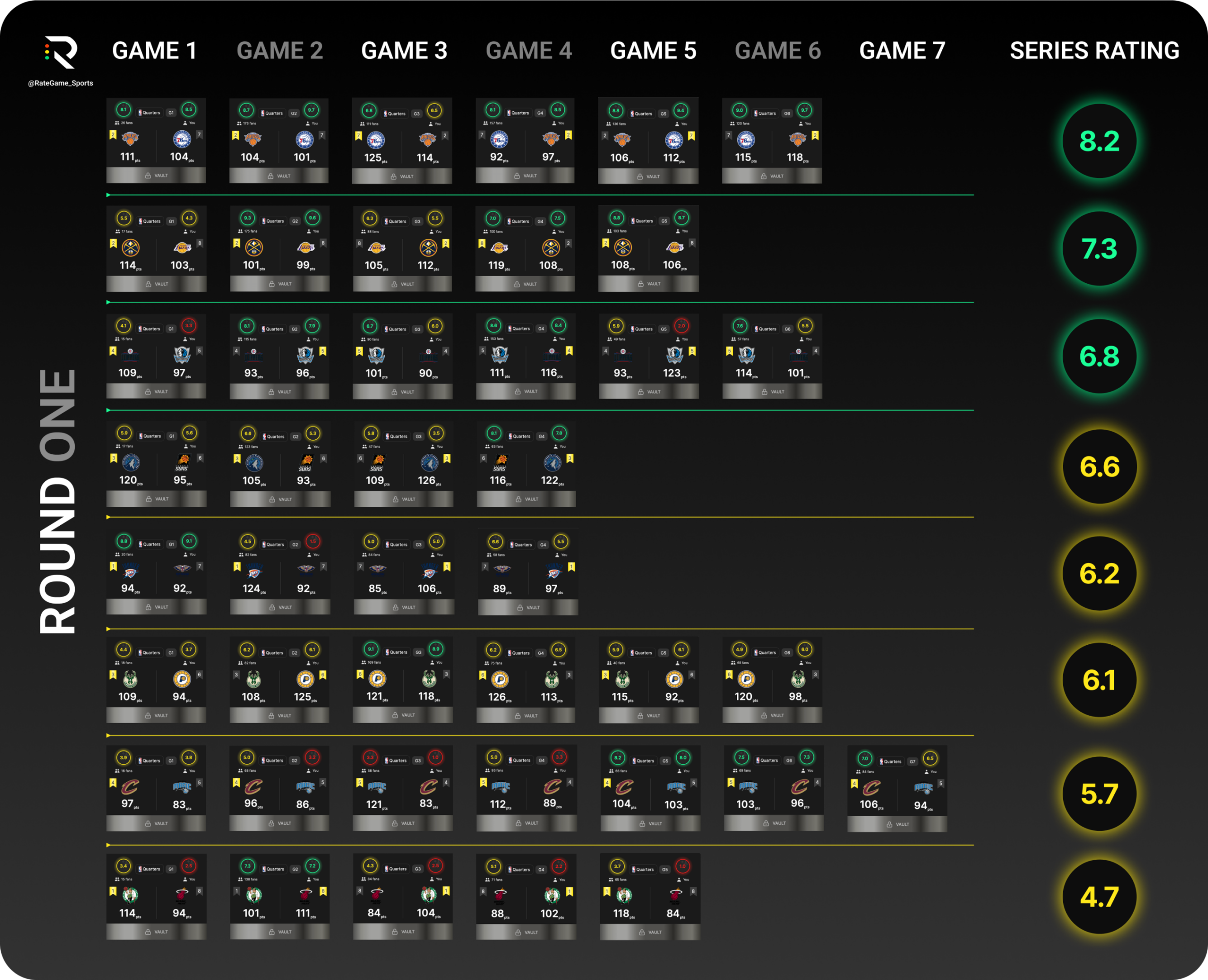
Task: Click the 8.2 series rating circle
Action: coord(1099,141)
